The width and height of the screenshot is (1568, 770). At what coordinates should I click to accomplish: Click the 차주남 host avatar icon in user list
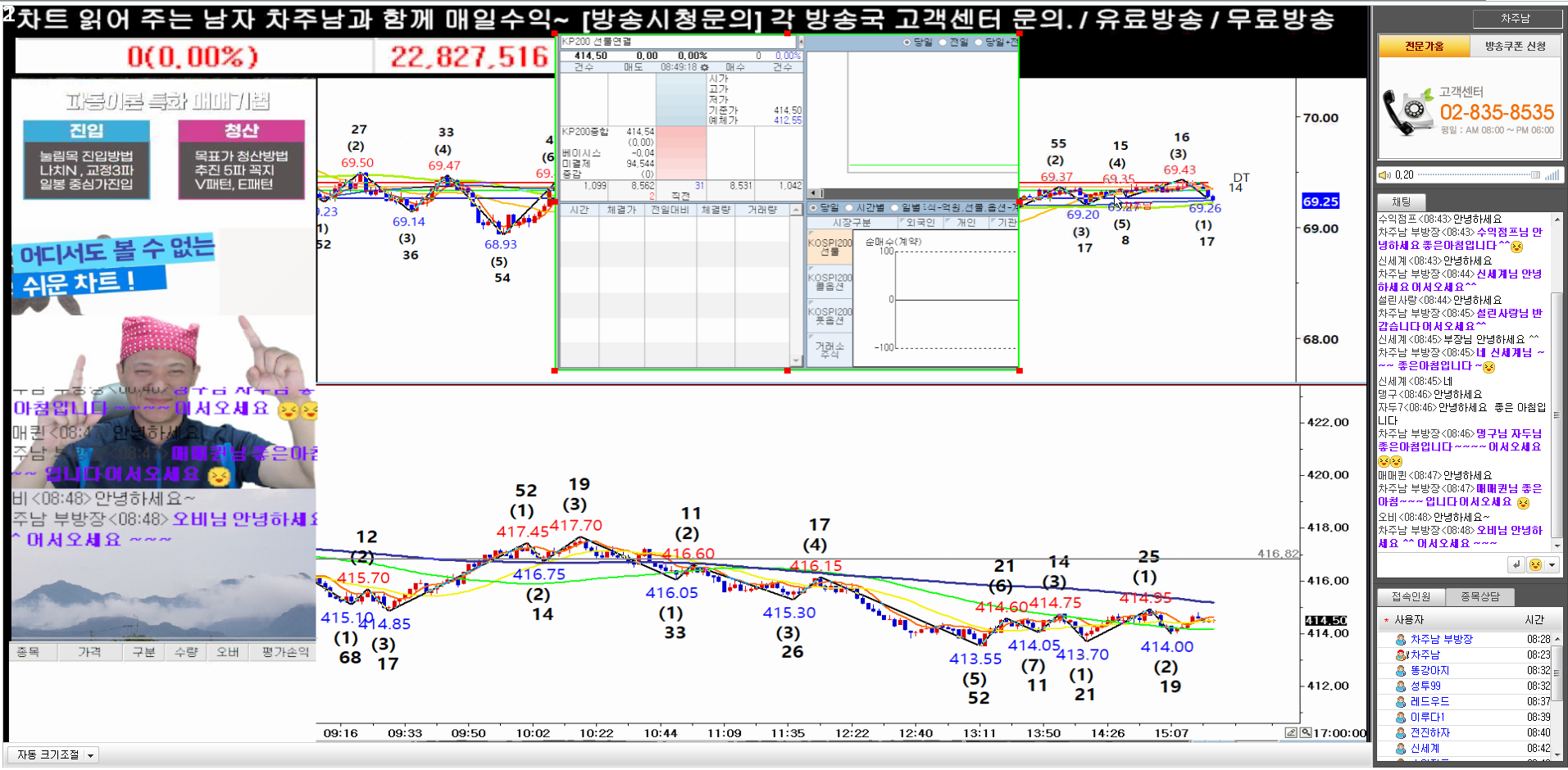tap(1402, 654)
